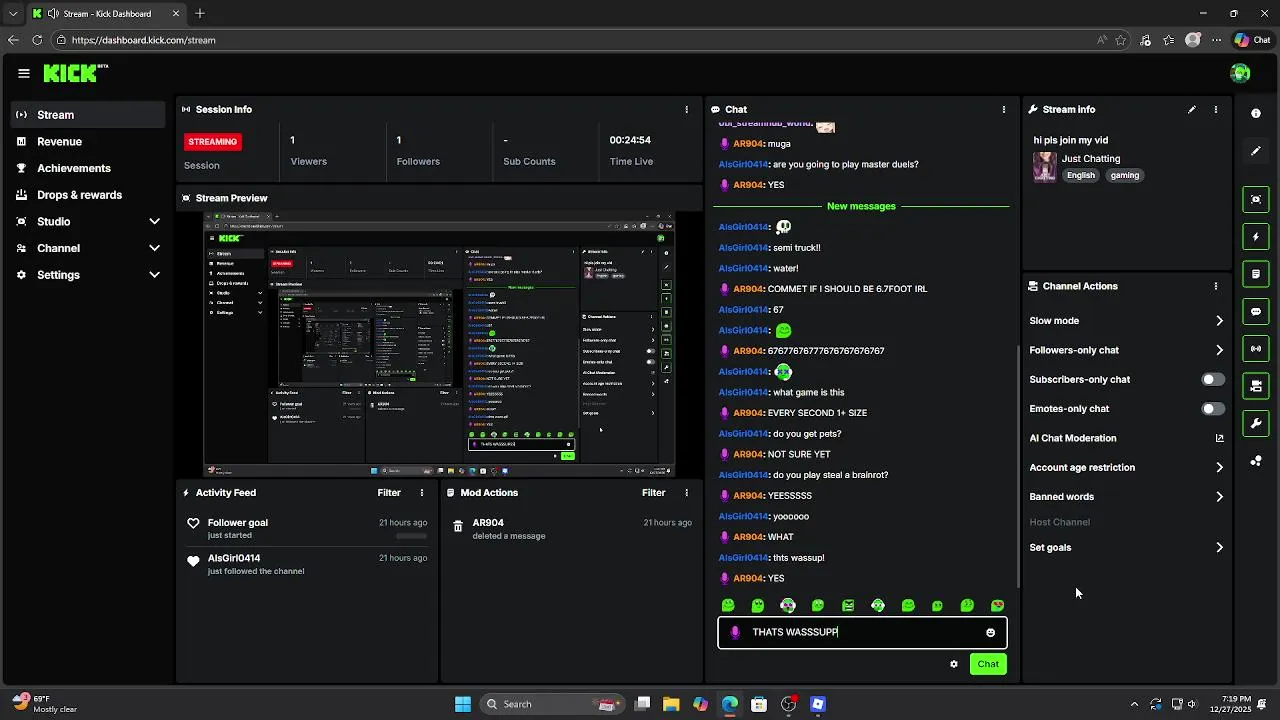This screenshot has width=1280, height=720.
Task: Send message with Chat button
Action: [988, 664]
